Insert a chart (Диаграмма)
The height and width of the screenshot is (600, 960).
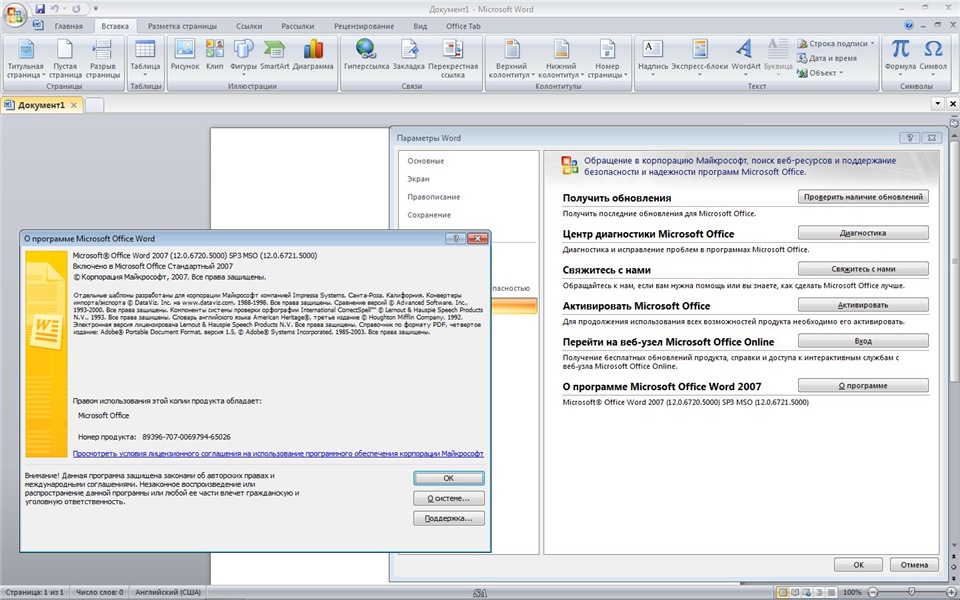(x=313, y=55)
